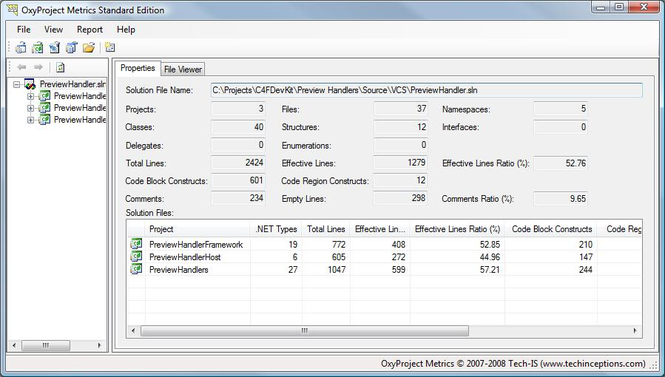
Task: Click the back arrow in tree toolbar
Action: click(22, 67)
